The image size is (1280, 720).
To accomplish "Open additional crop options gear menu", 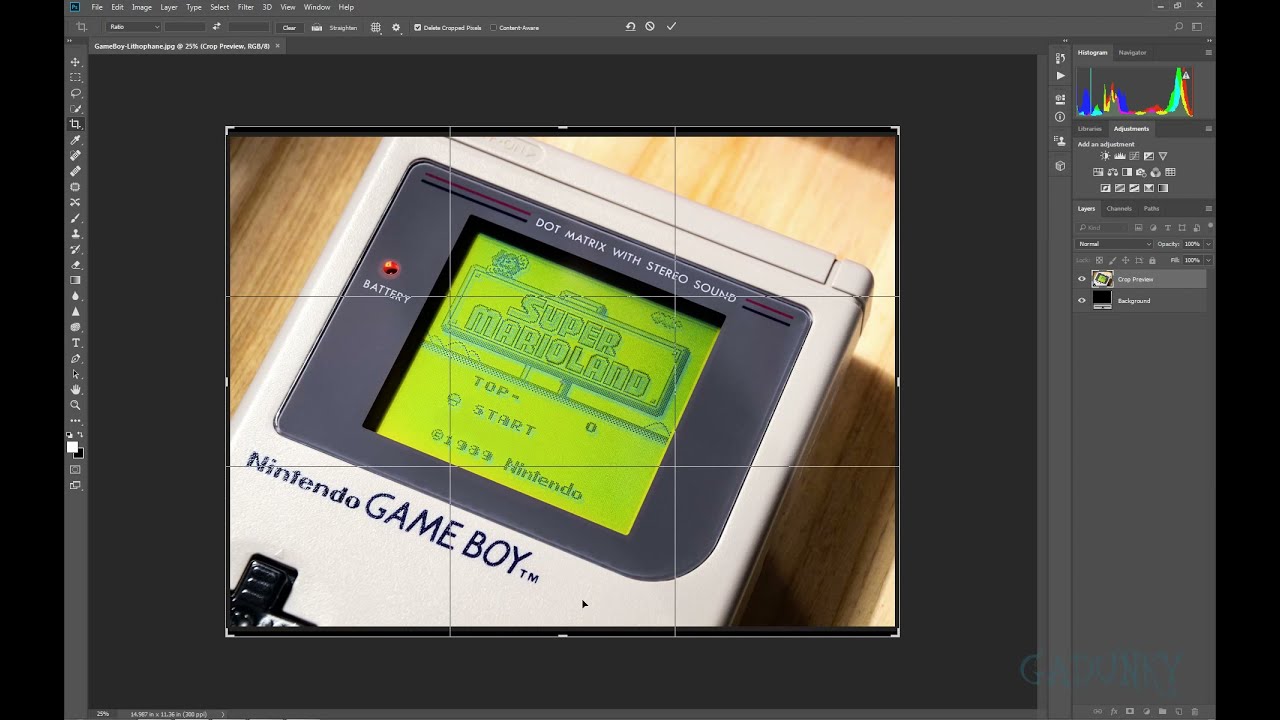I will pyautogui.click(x=396, y=27).
